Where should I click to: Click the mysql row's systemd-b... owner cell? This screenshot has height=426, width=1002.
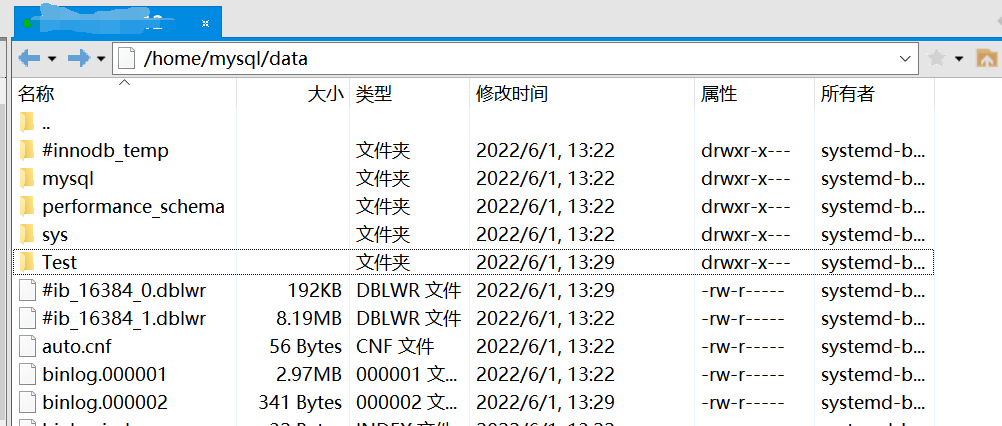(873, 179)
